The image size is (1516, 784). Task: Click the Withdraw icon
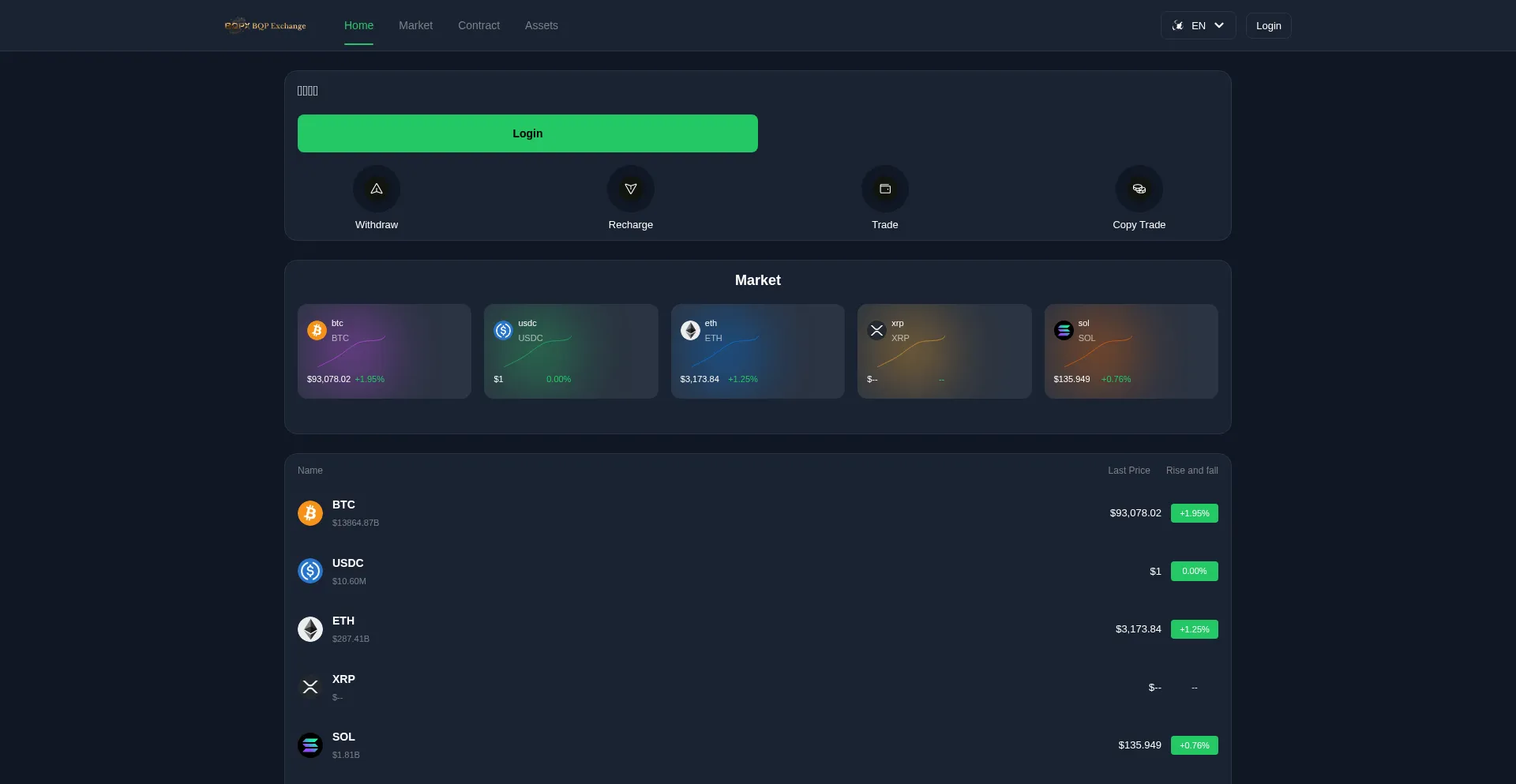click(x=376, y=189)
